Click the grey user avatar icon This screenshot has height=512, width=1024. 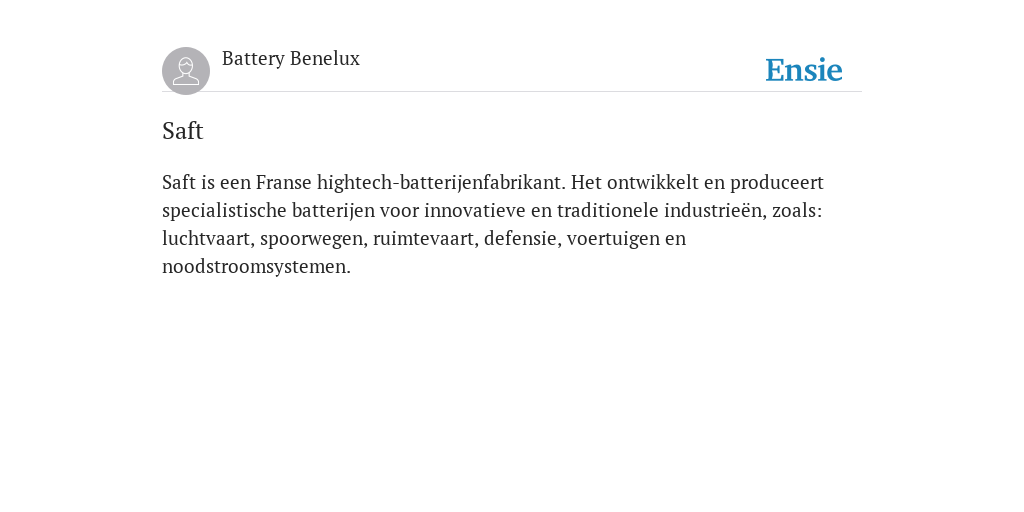[x=186, y=71]
